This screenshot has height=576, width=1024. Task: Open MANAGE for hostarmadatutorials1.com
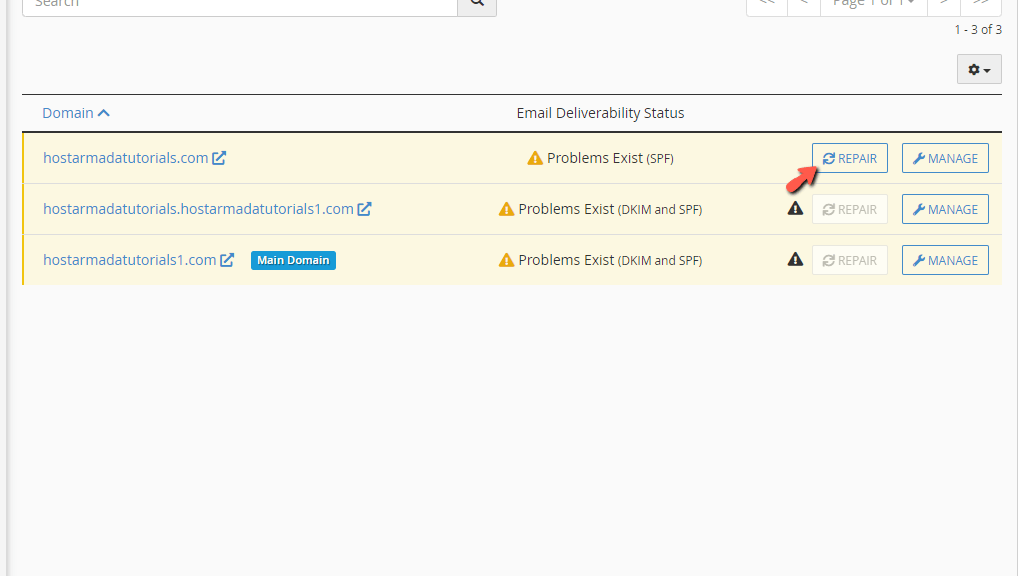coord(945,259)
